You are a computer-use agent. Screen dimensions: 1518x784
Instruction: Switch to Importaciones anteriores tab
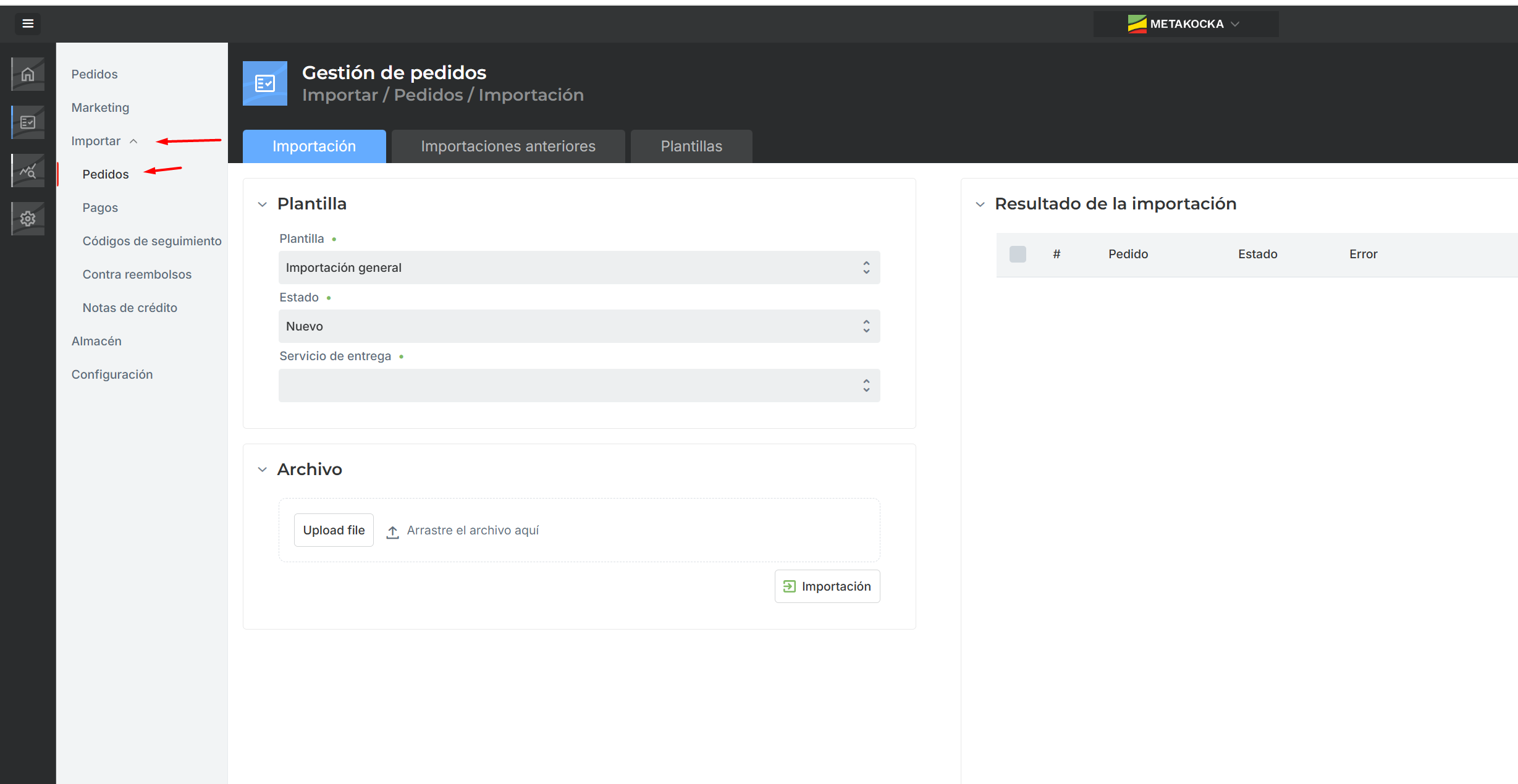tap(508, 146)
